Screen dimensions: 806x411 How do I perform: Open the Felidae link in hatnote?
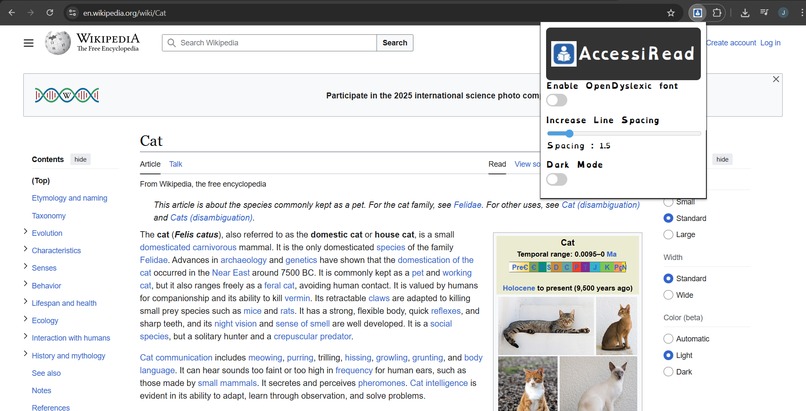point(467,205)
